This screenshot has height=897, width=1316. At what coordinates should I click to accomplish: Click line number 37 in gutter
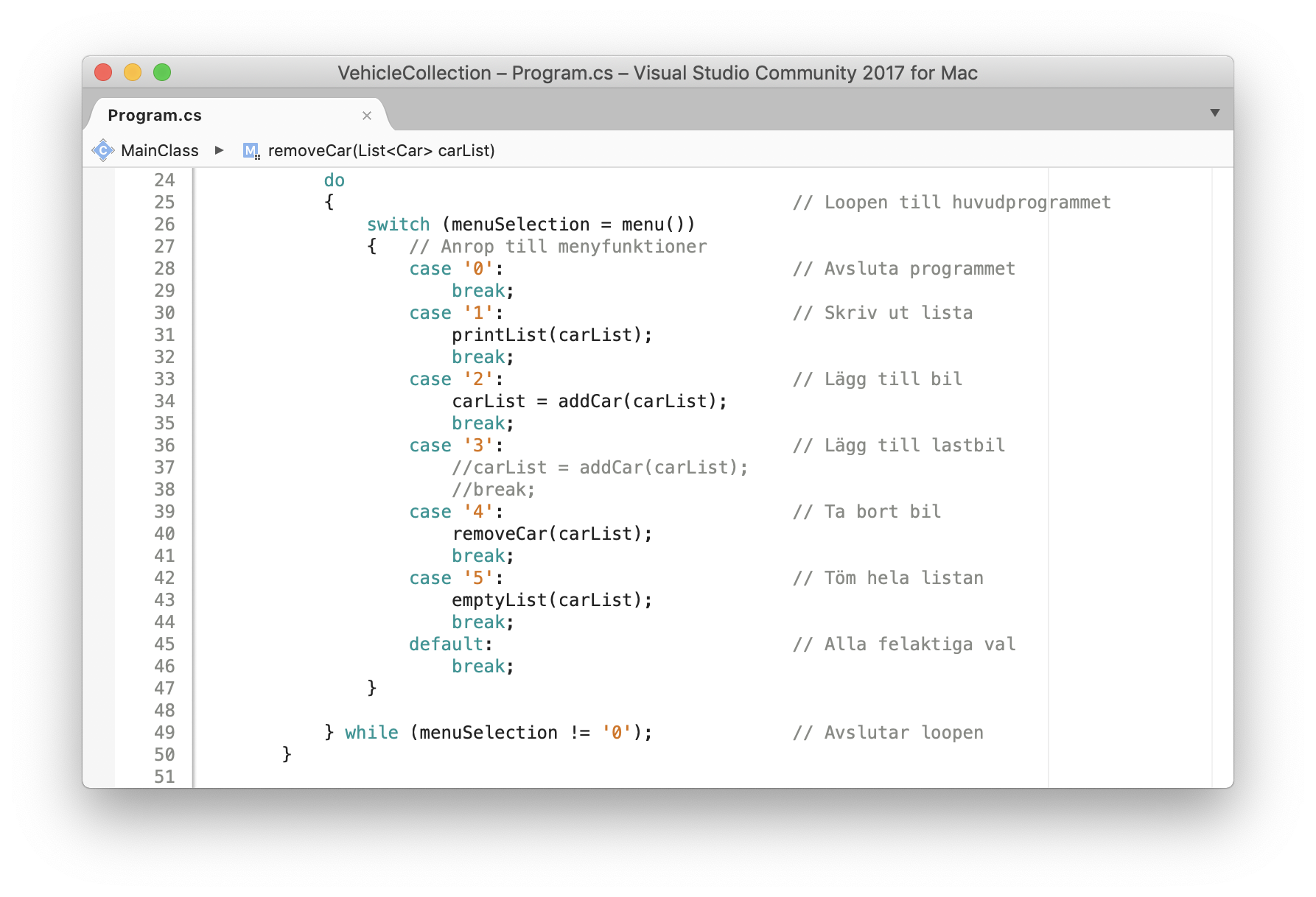pyautogui.click(x=164, y=468)
